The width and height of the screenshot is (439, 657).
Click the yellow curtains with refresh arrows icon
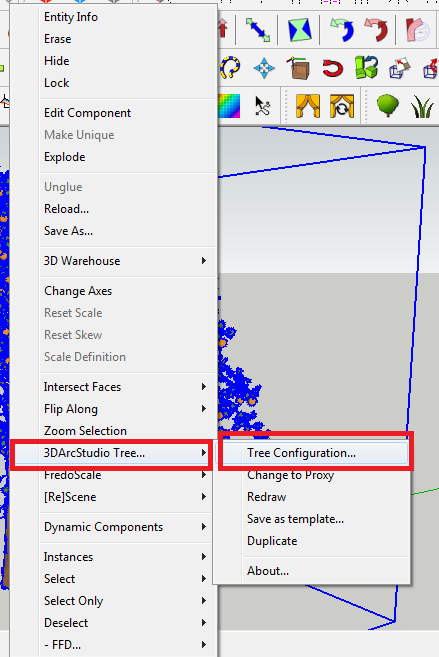point(342,106)
